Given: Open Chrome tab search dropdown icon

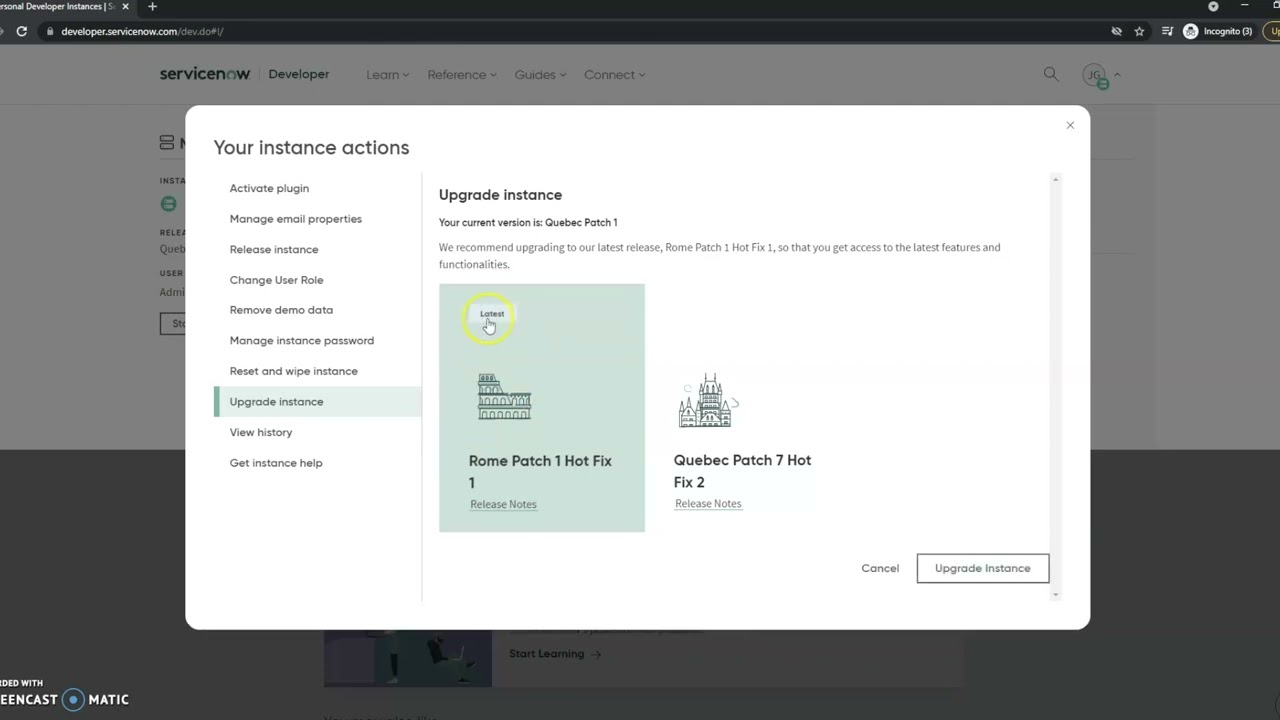Looking at the screenshot, I should pos(1213,6).
